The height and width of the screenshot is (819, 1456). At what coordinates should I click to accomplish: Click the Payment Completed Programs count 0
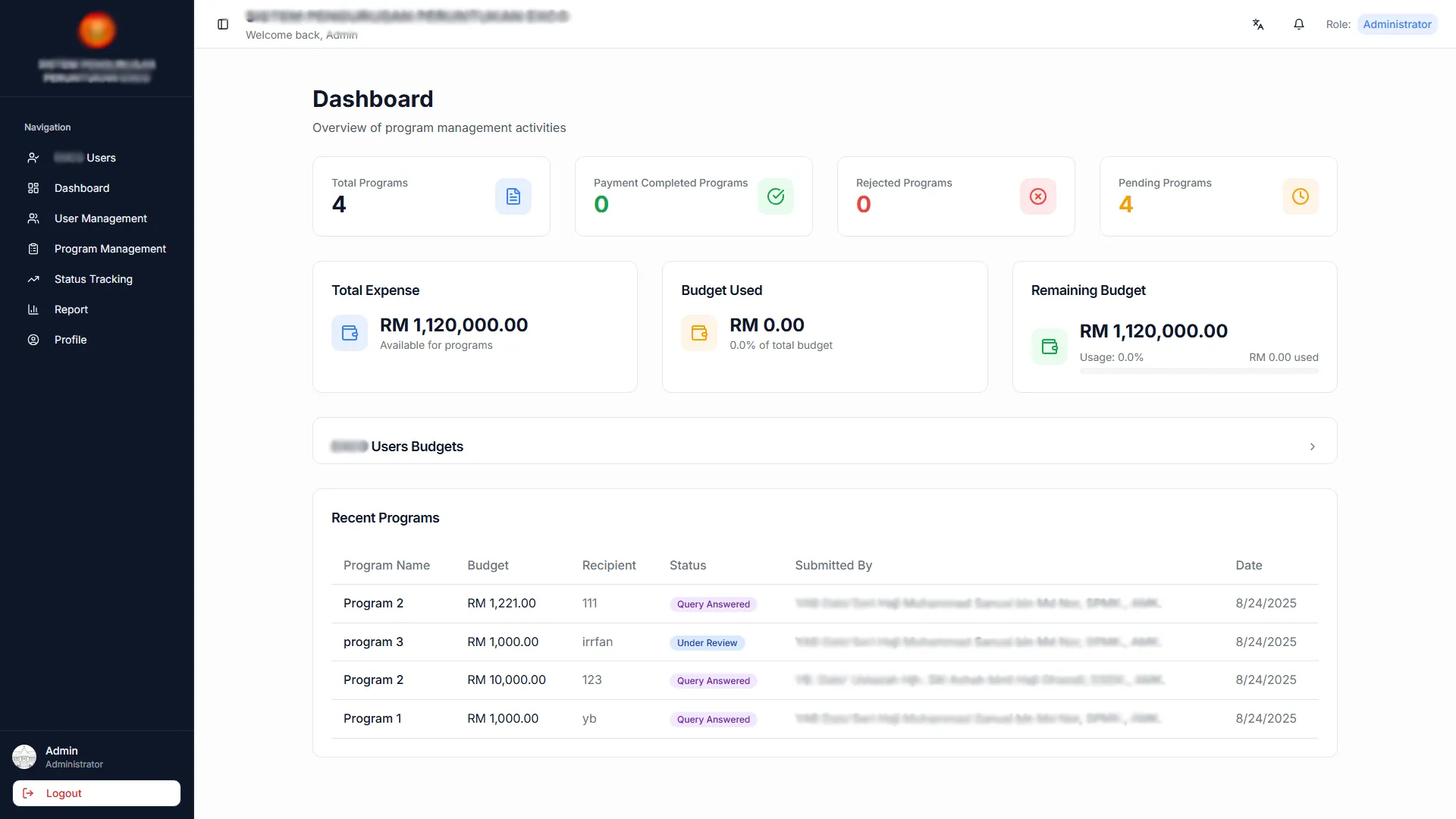[x=601, y=204]
